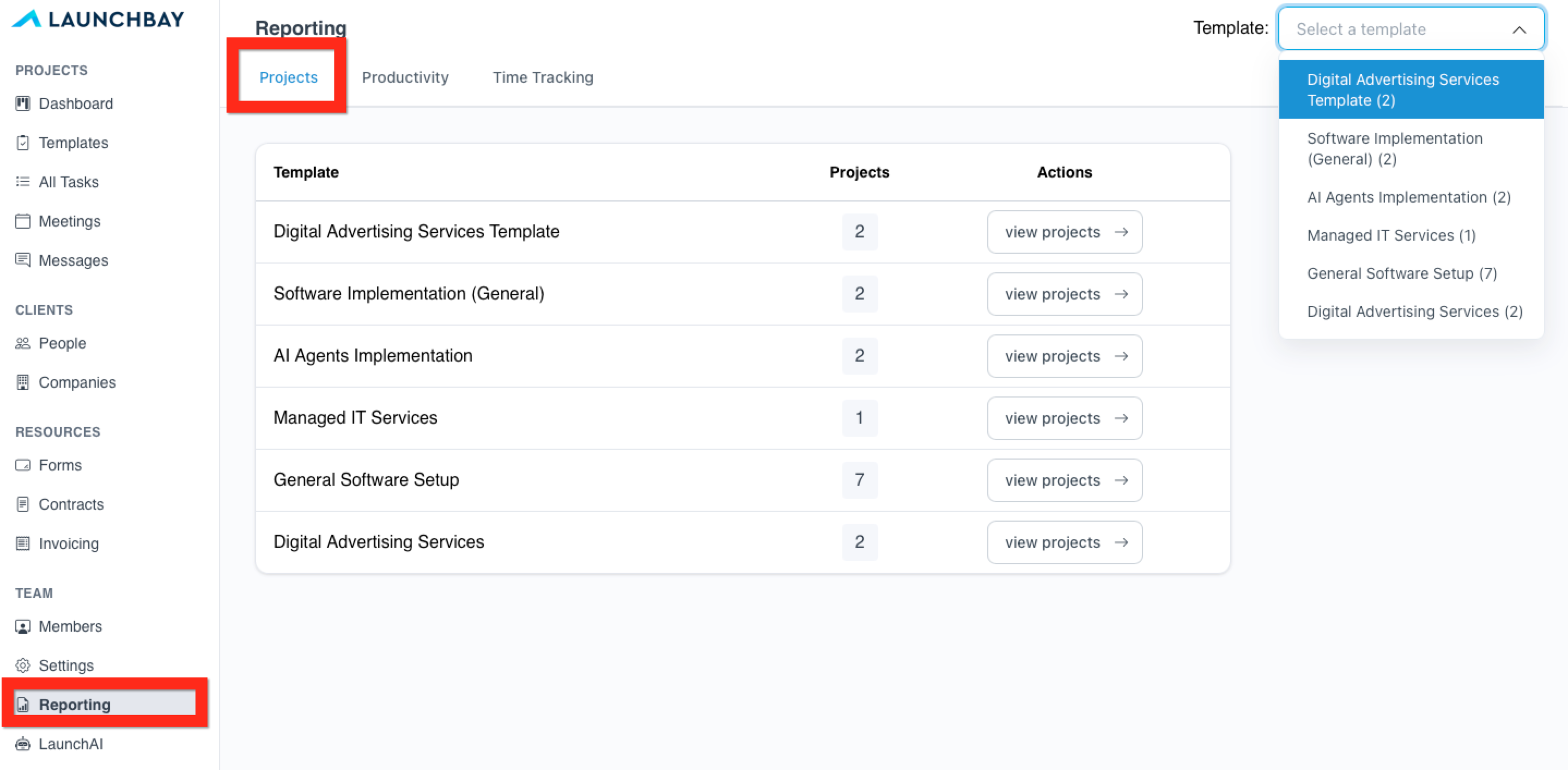Open Members under Team

tap(70, 627)
